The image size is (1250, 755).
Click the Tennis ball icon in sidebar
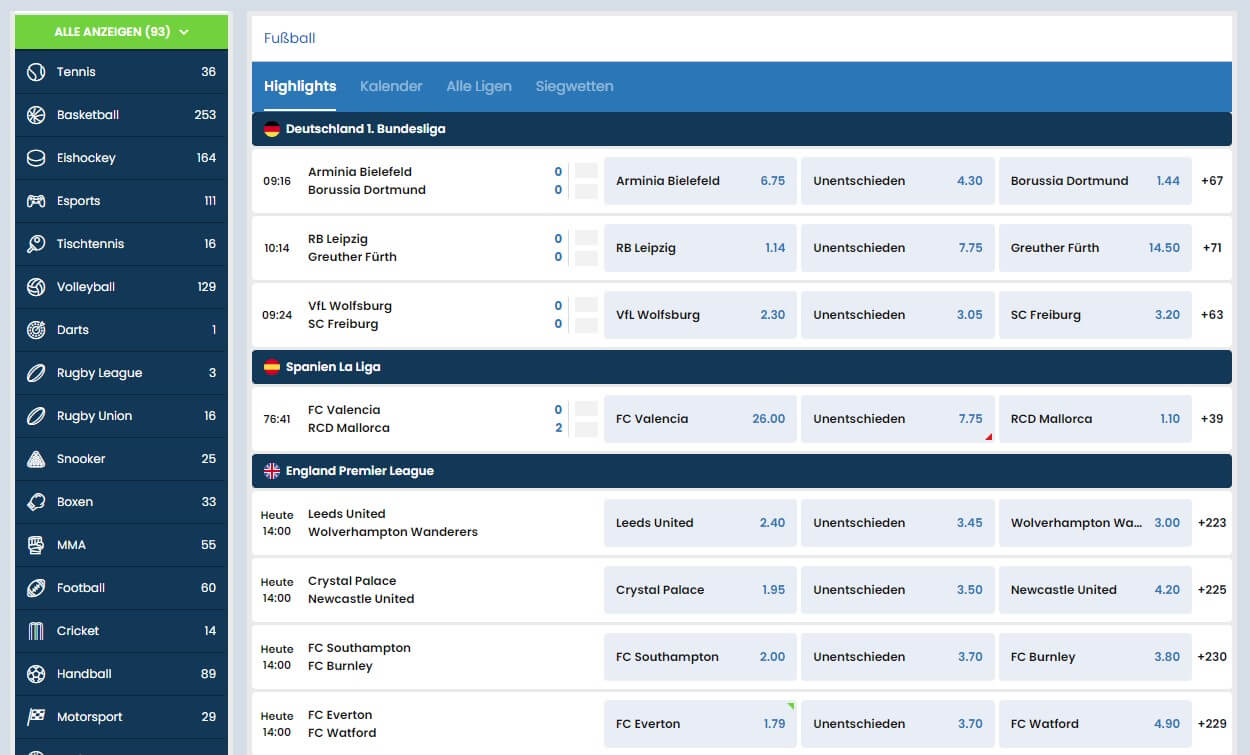(x=36, y=72)
